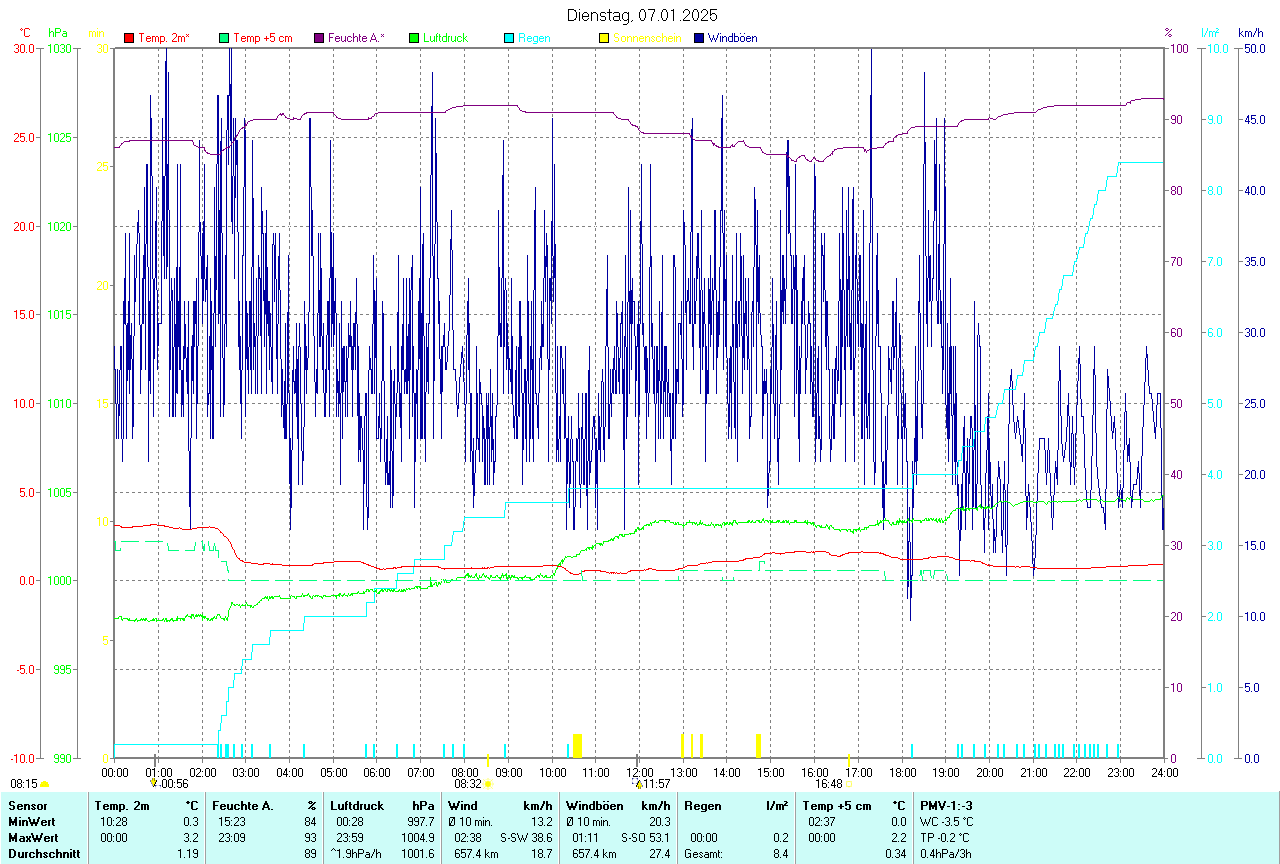Click the green Temp +5 cm legend swatch
Screen dimensions: 1280x864
[224, 38]
